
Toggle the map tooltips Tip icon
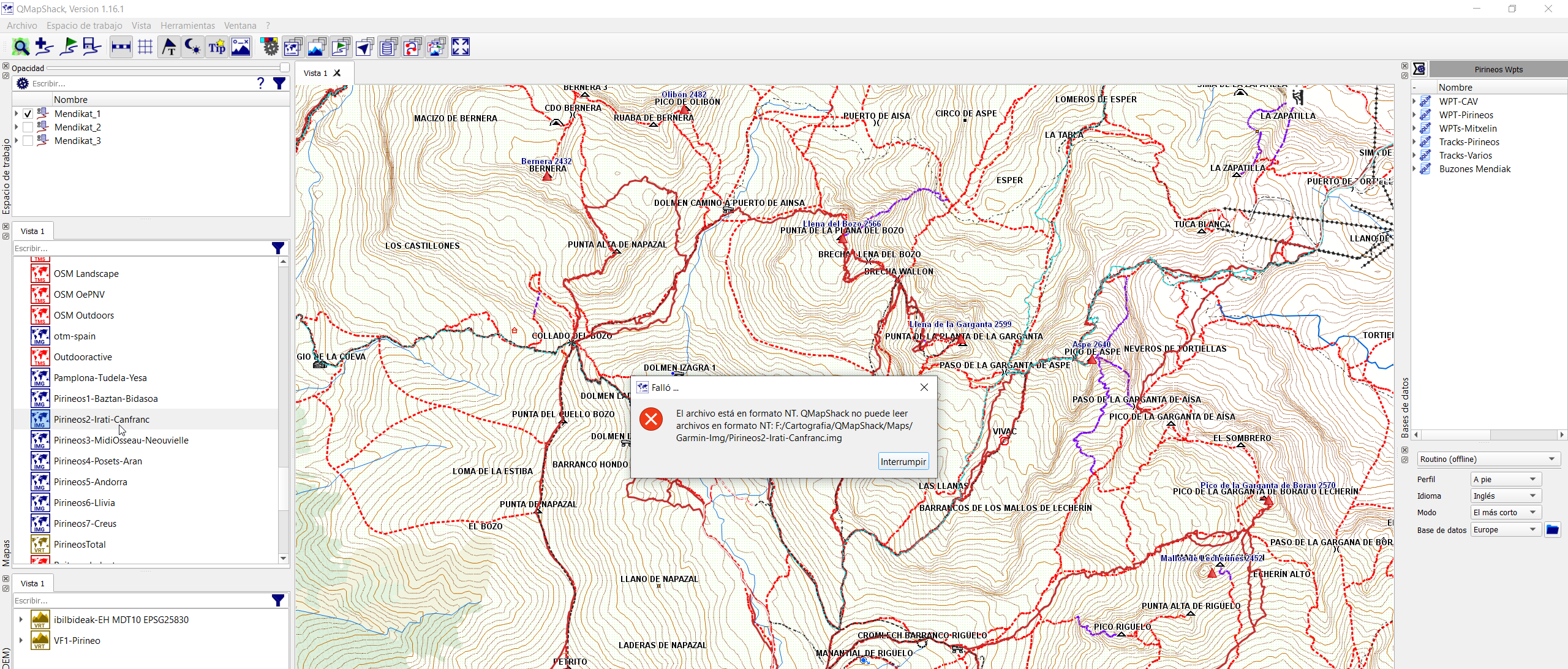pos(217,47)
